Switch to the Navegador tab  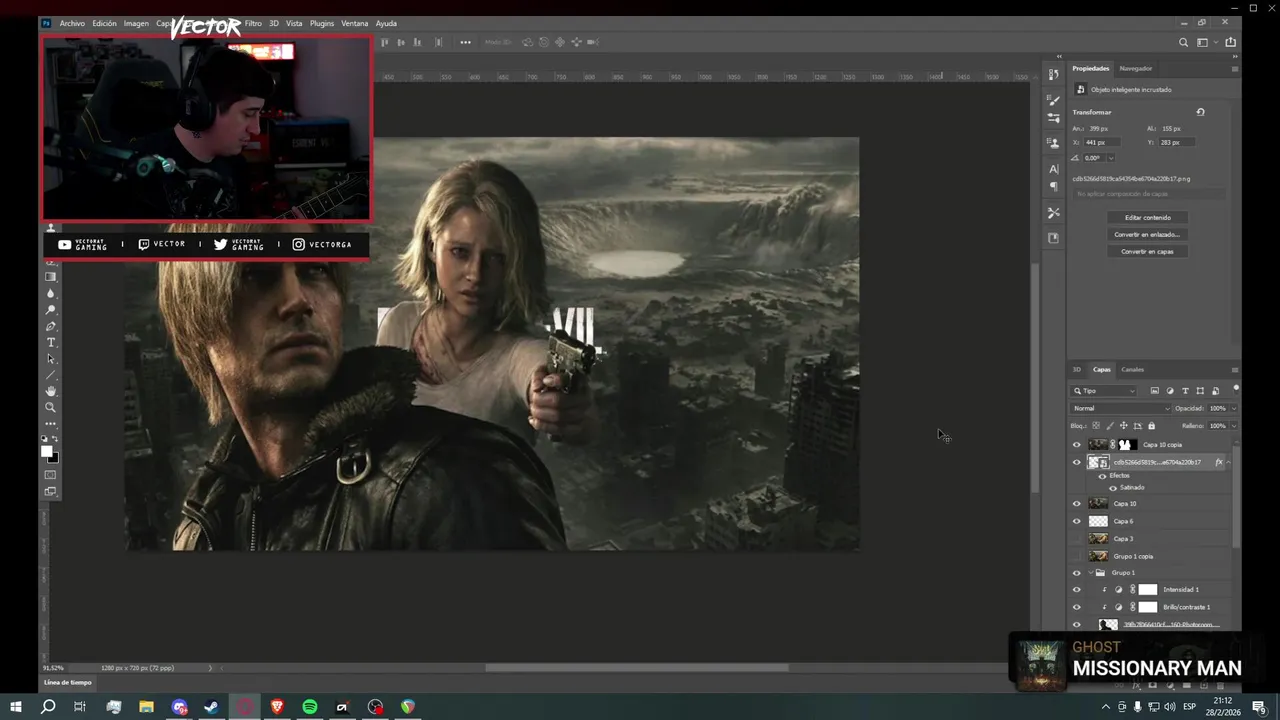(1136, 69)
